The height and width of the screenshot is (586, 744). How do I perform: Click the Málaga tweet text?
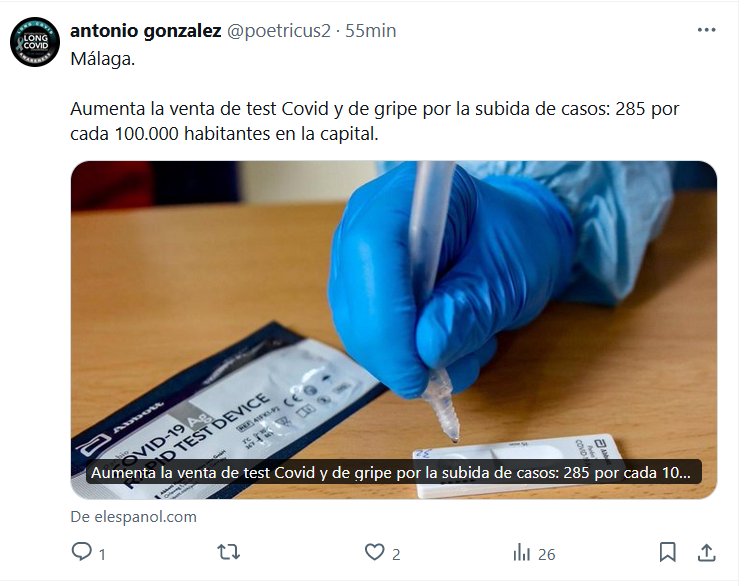point(102,59)
